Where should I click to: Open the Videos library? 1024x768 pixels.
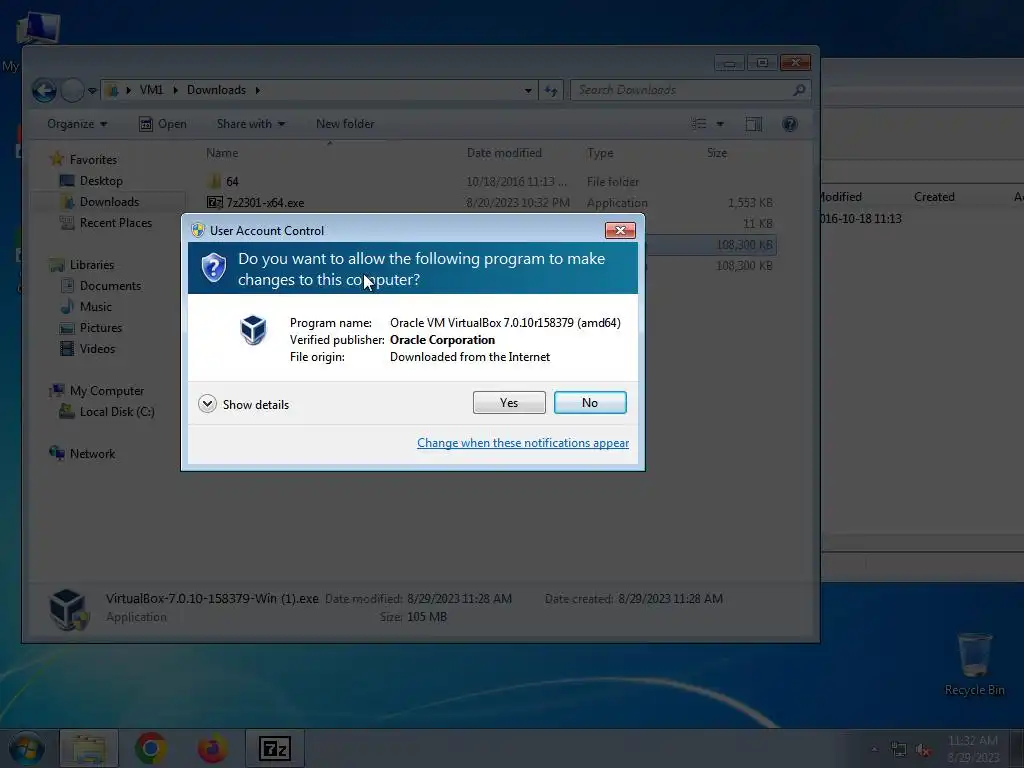(97, 348)
